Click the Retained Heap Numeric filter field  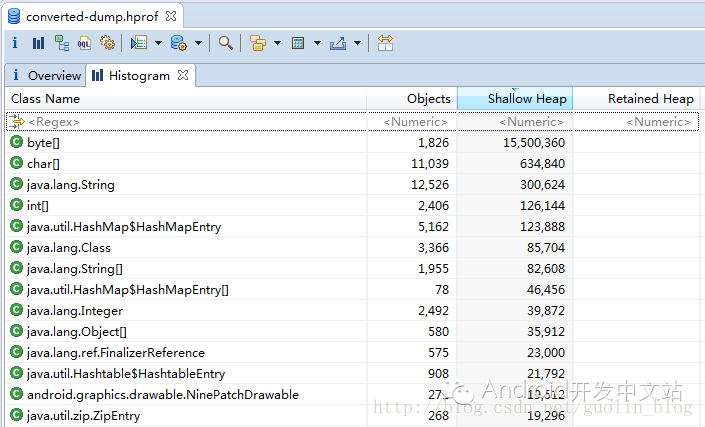click(637, 122)
